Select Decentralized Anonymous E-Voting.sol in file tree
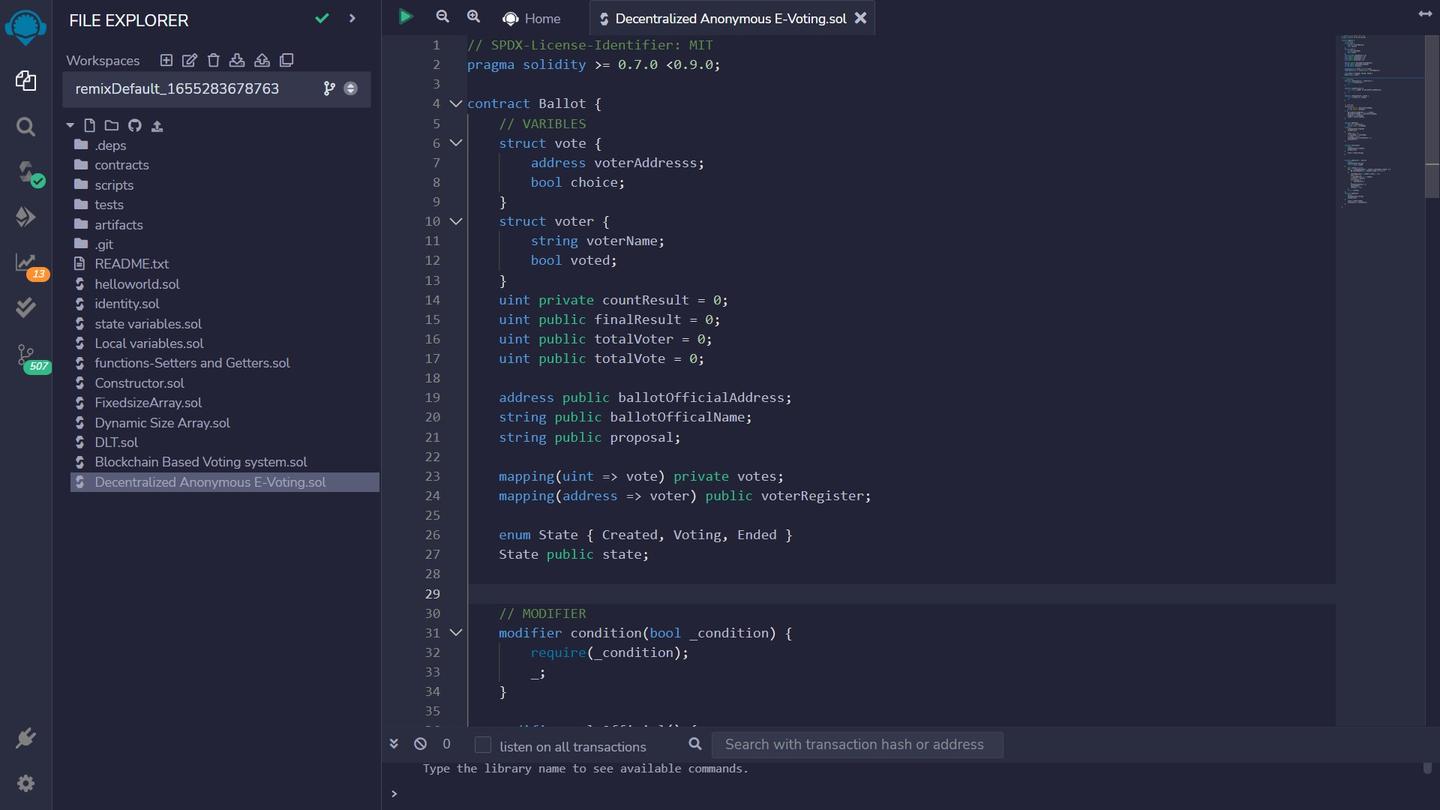The width and height of the screenshot is (1440, 810). (x=224, y=482)
